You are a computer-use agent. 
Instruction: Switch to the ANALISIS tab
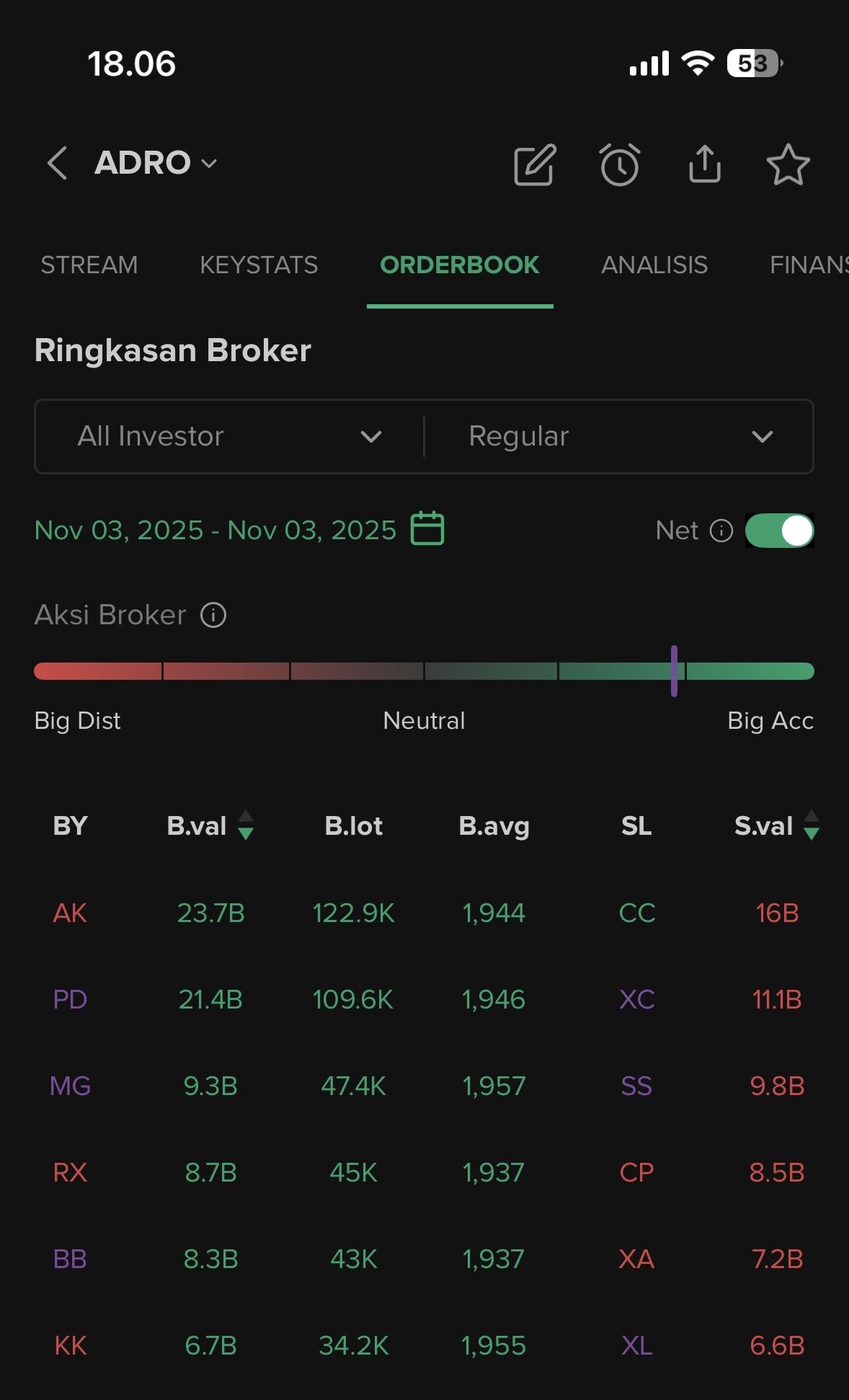[x=654, y=265]
